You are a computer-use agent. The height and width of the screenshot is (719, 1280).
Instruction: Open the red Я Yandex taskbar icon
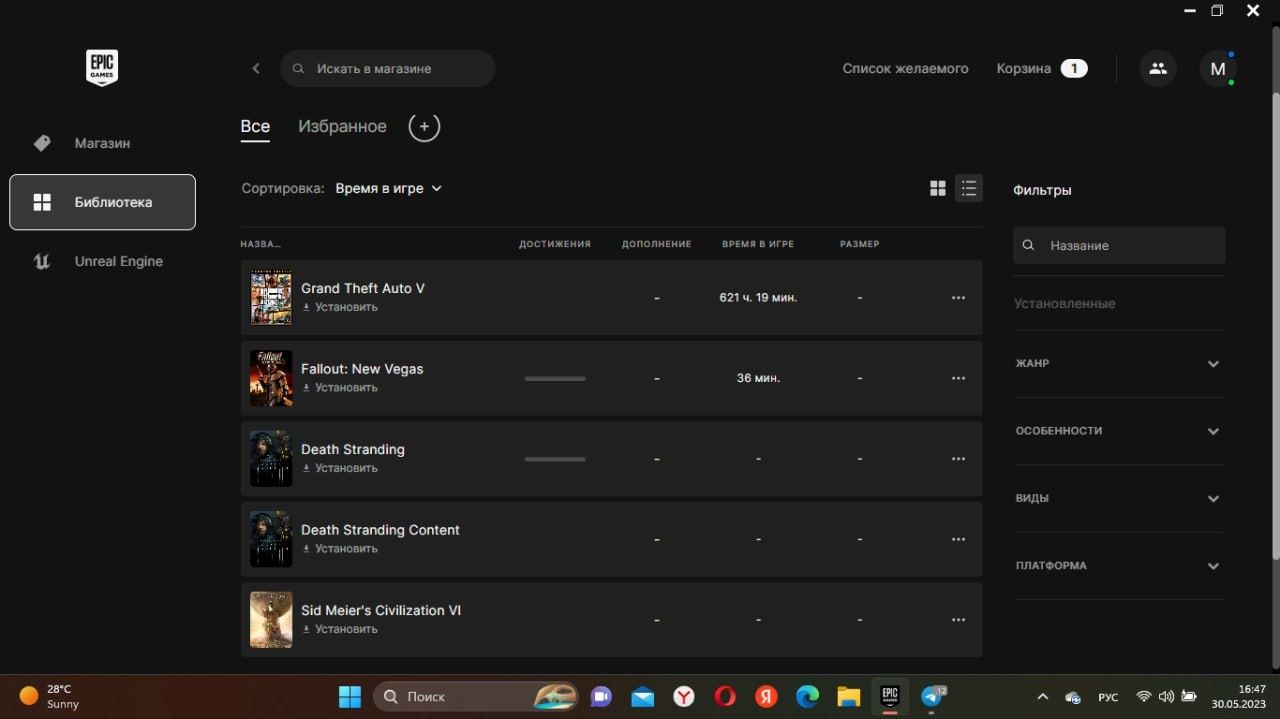766,696
